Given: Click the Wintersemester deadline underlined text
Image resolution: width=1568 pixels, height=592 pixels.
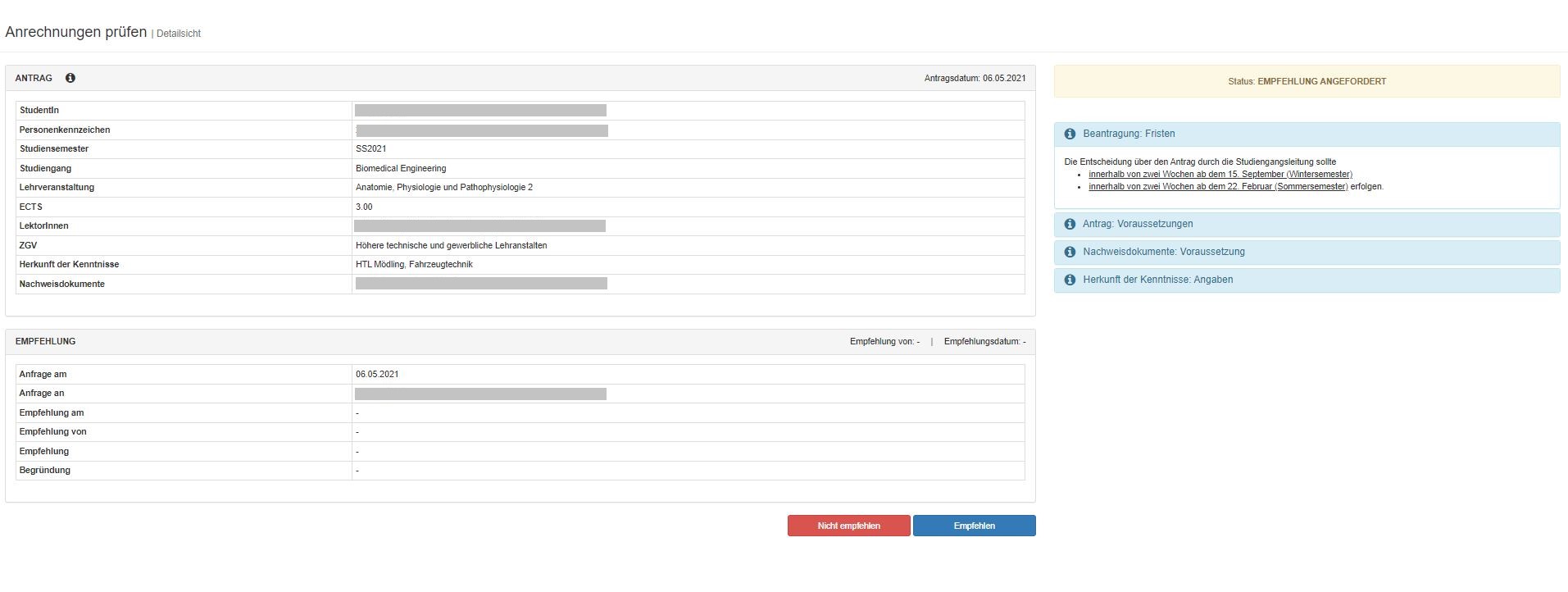Looking at the screenshot, I should (1220, 175).
